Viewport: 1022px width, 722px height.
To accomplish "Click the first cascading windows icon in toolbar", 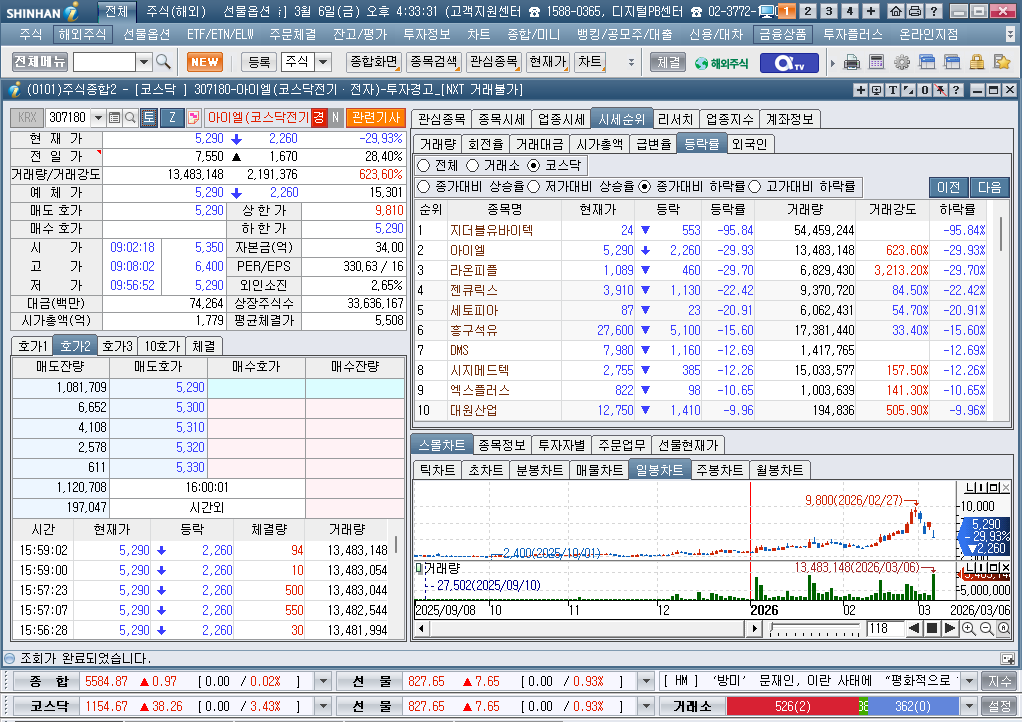I will coord(927,63).
